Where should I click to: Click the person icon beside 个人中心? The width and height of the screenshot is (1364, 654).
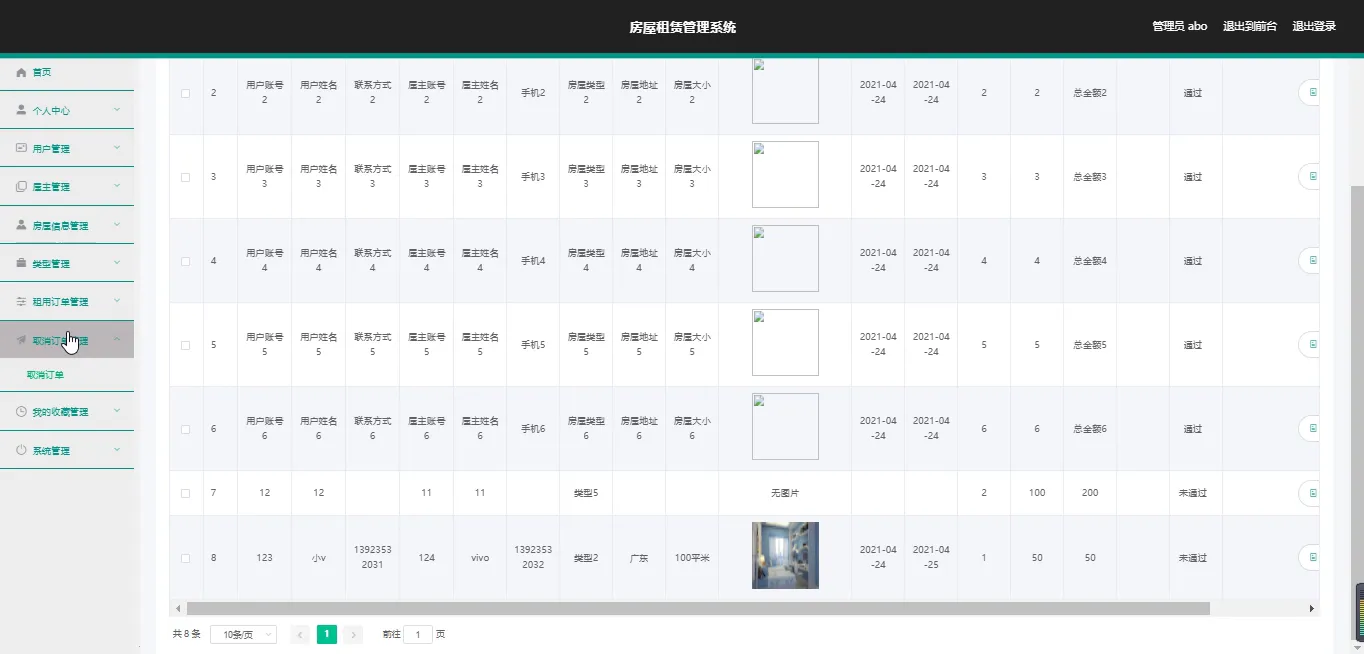[x=21, y=110]
